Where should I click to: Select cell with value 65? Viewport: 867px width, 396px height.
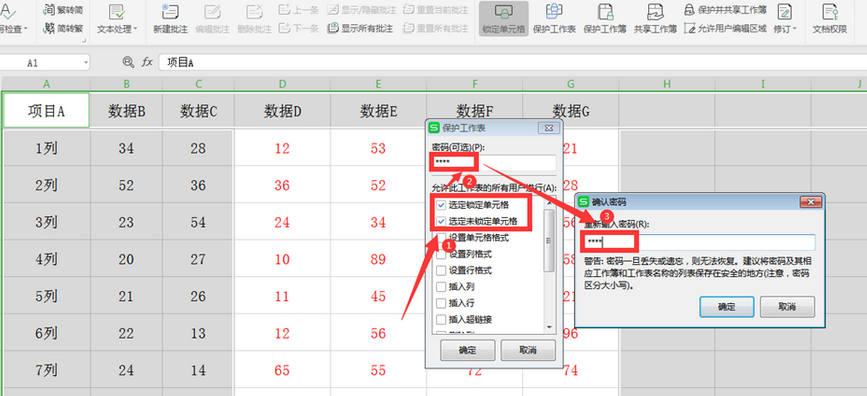click(x=283, y=370)
